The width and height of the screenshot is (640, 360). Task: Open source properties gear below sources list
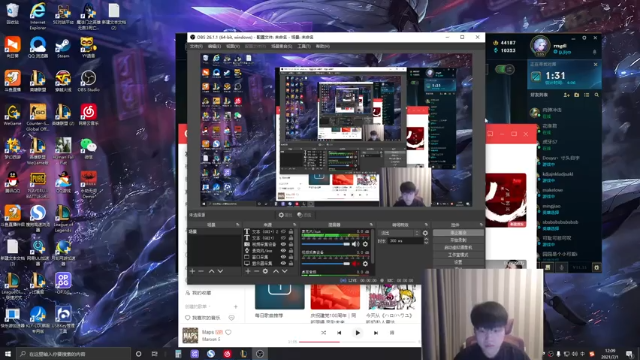pyautogui.click(x=265, y=271)
